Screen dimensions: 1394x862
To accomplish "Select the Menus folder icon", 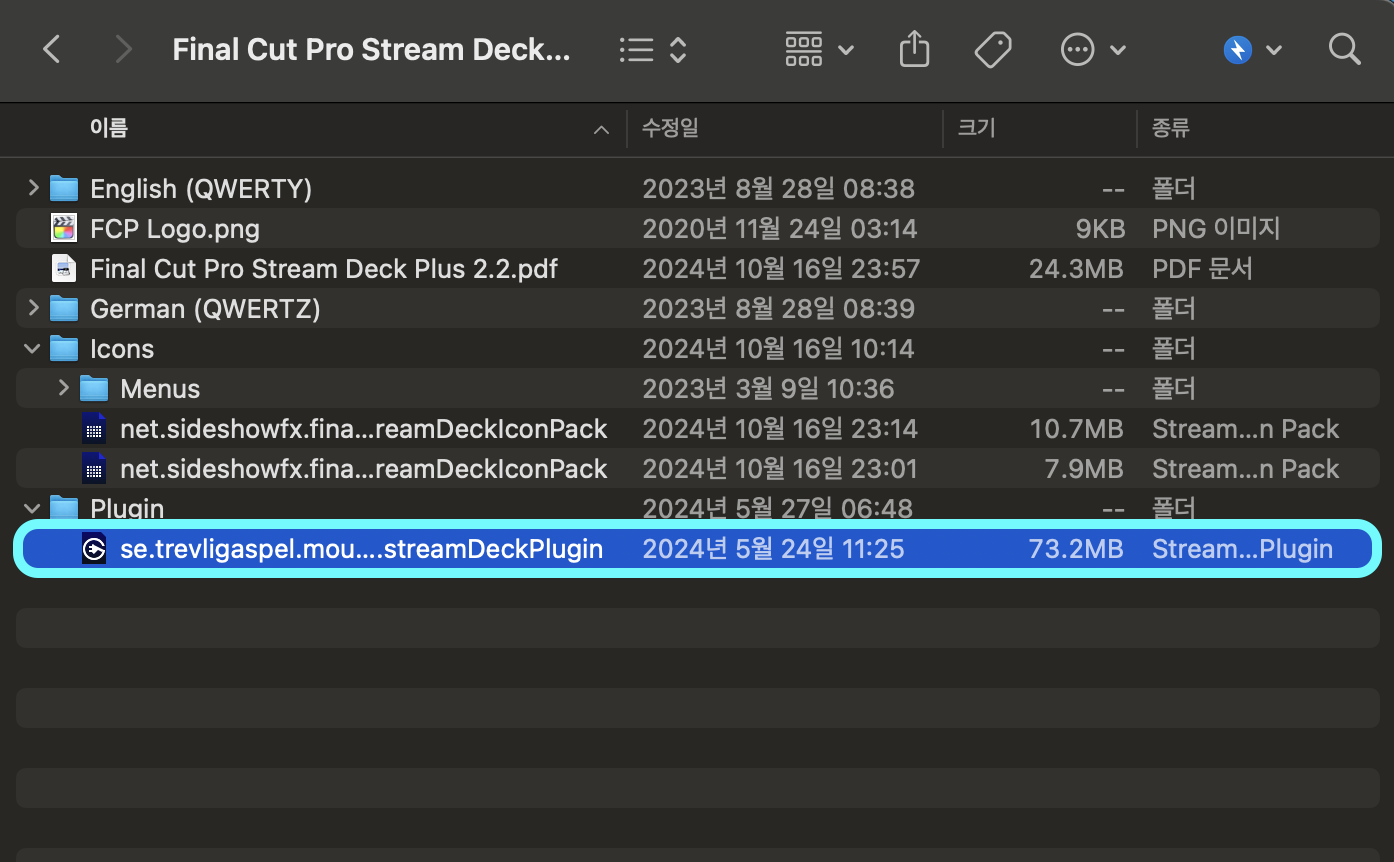I will pyautogui.click(x=94, y=388).
